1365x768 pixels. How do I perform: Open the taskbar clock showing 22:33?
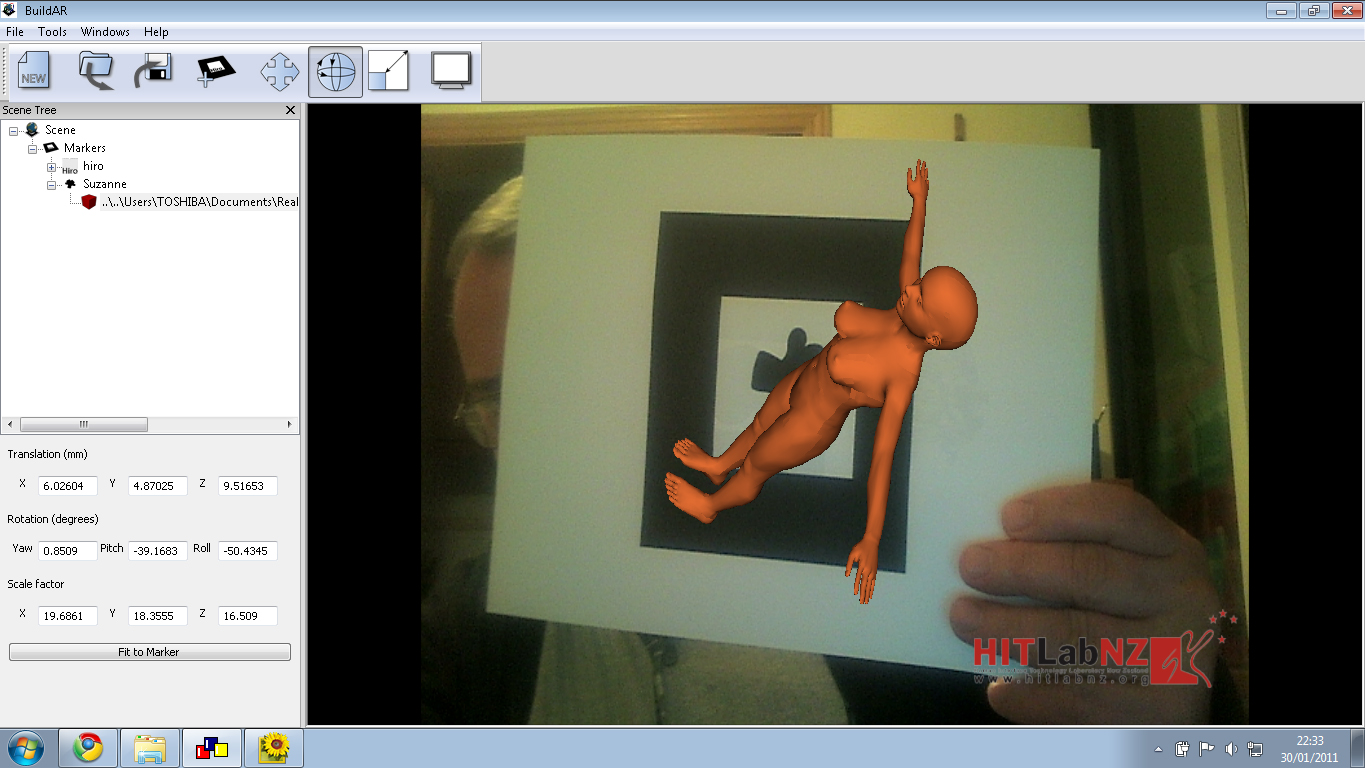[x=1310, y=749]
